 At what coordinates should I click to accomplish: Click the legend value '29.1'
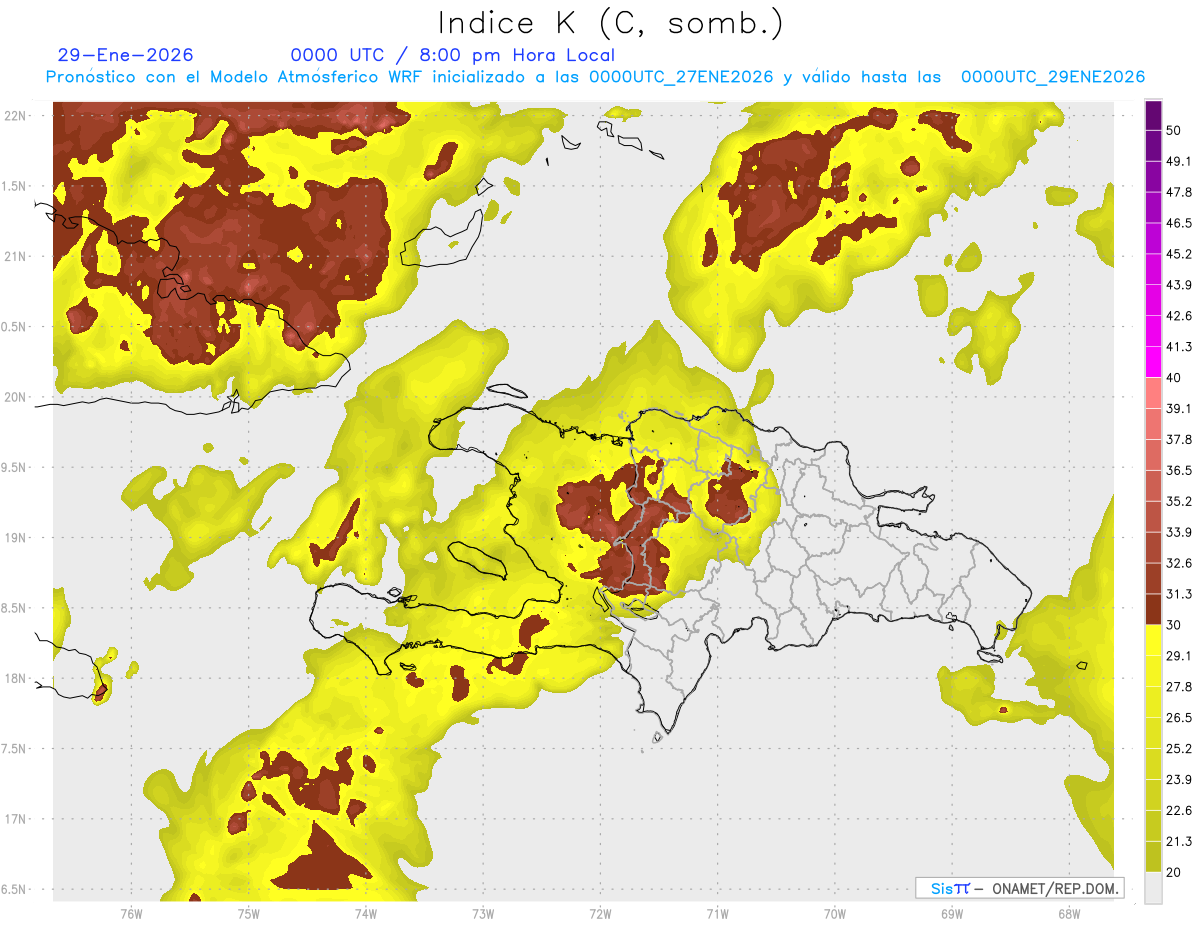[x=1179, y=656]
